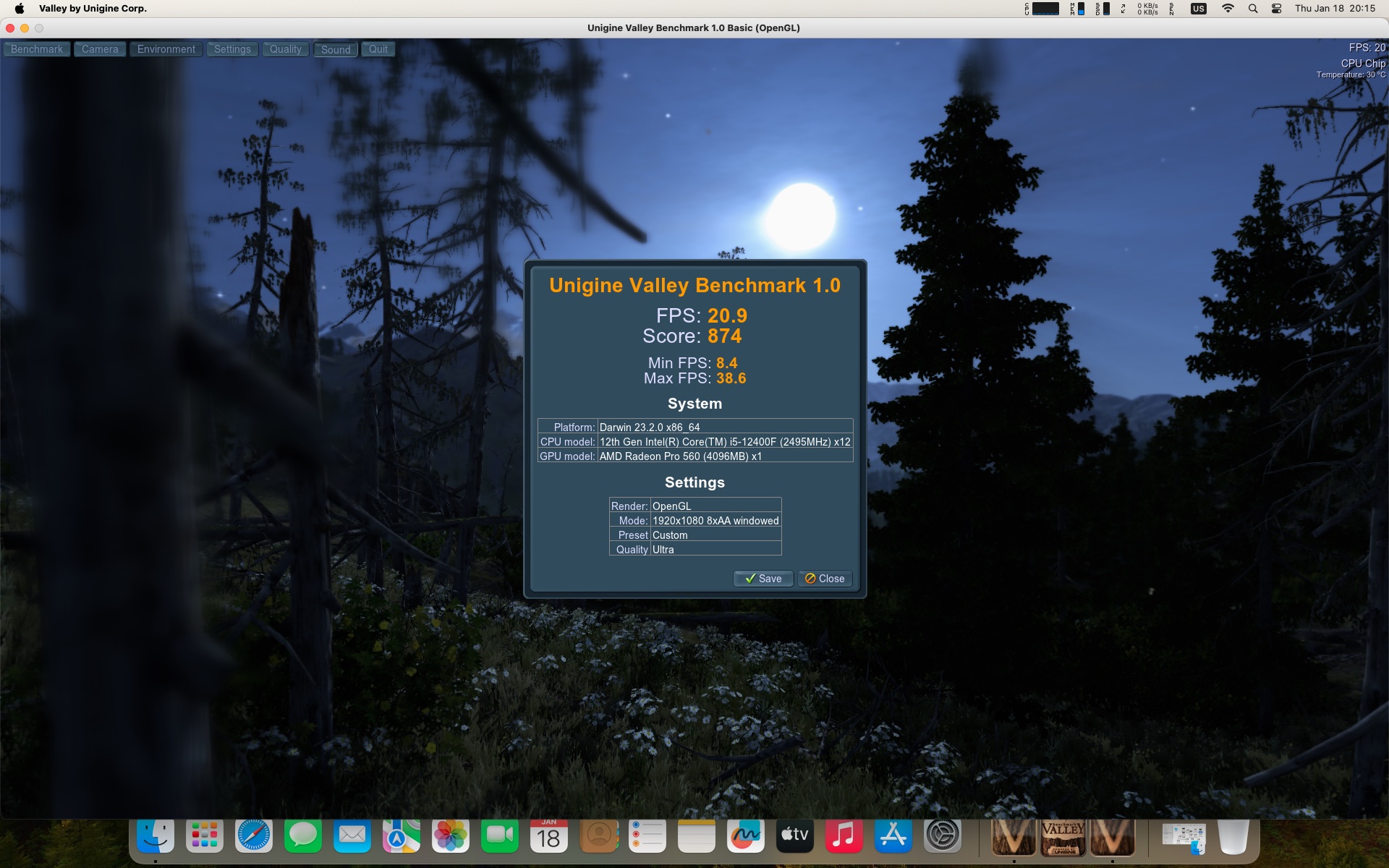Click the Valley benchmark dock icon
The height and width of the screenshot is (868, 1389).
1063,838
